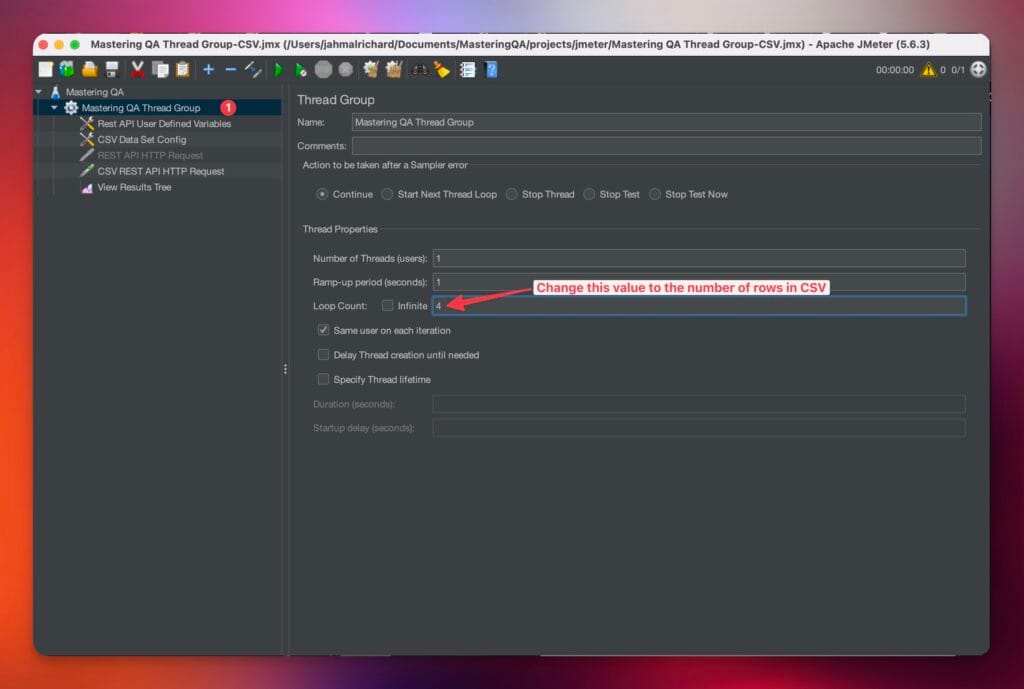This screenshot has height=689, width=1024.
Task: Save the test plan with disk icon
Action: click(x=112, y=69)
